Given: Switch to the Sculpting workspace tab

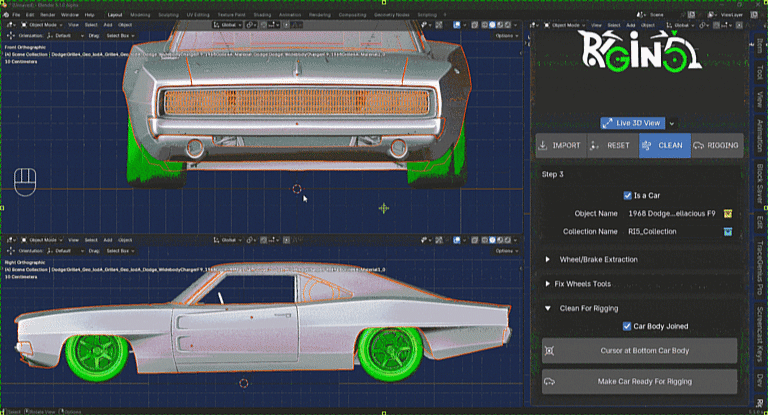Looking at the screenshot, I should tap(168, 15).
